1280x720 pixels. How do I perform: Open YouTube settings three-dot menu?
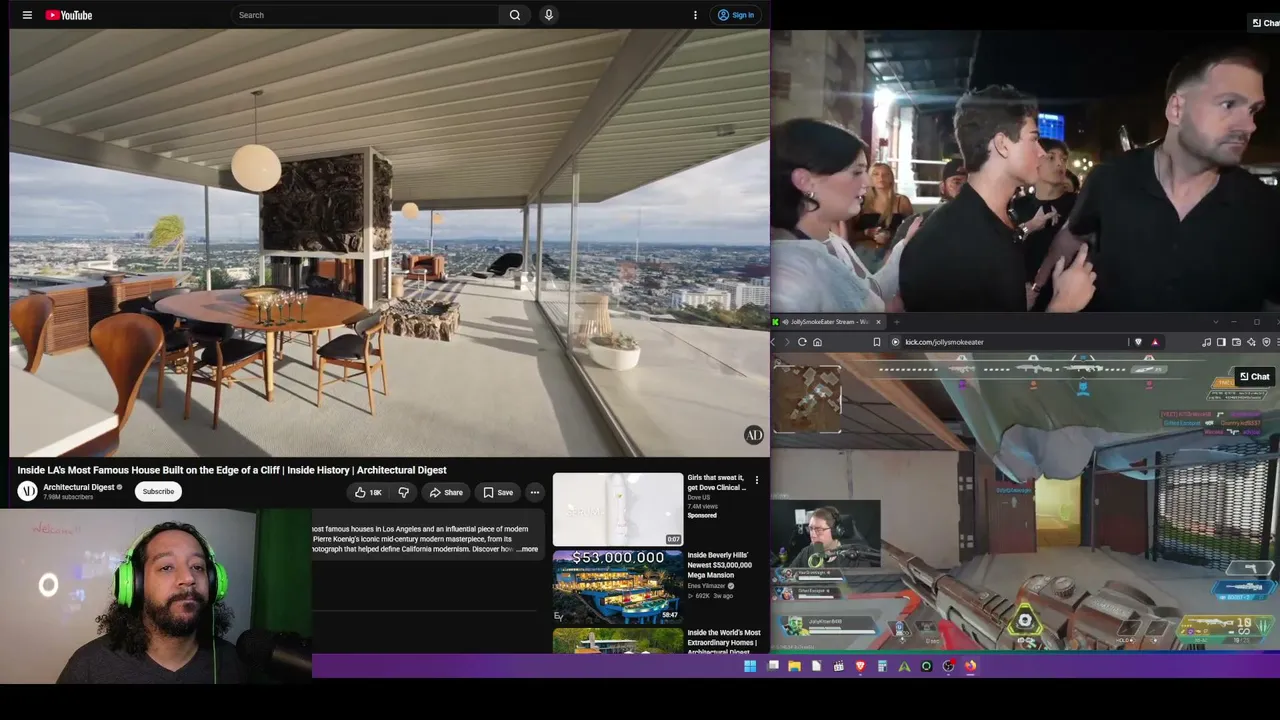tap(695, 15)
